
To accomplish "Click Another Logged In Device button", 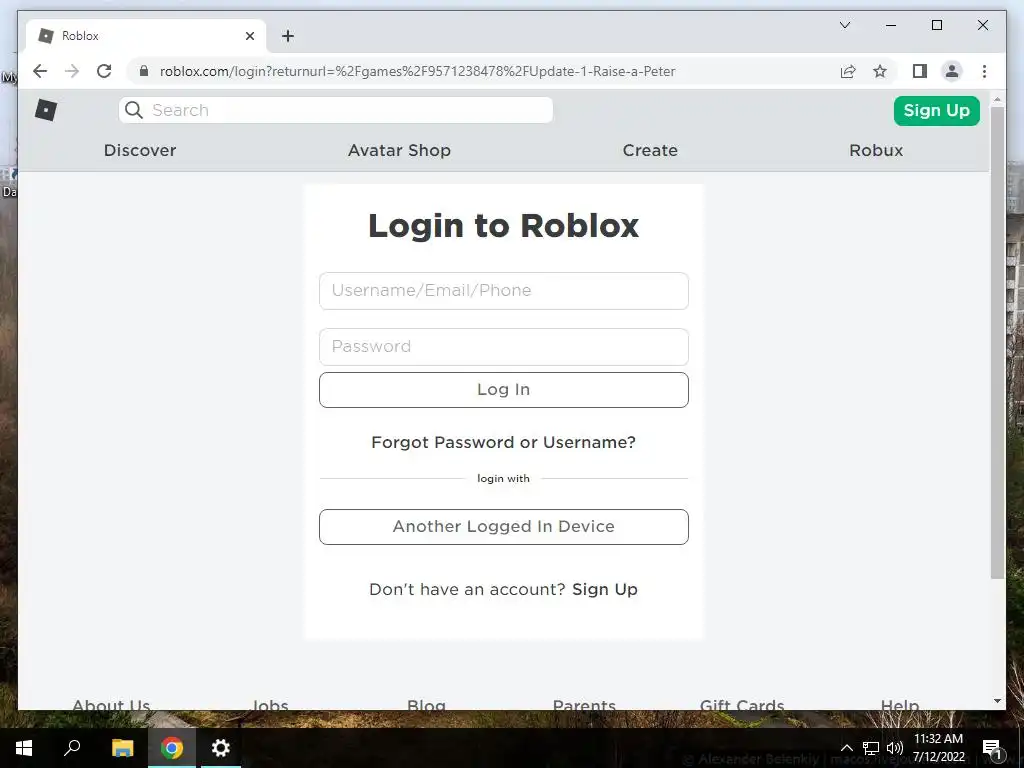I will 504,527.
